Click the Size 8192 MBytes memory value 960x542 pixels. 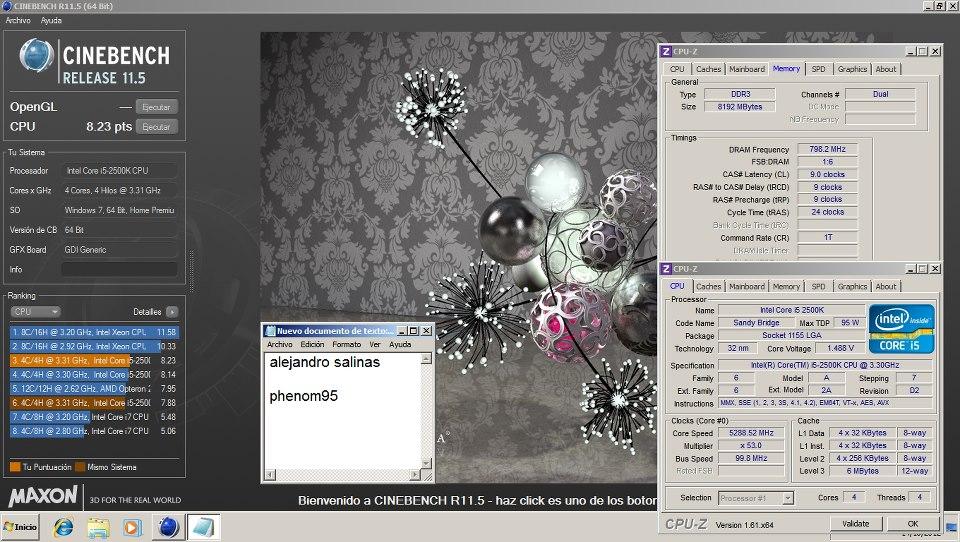pos(740,107)
